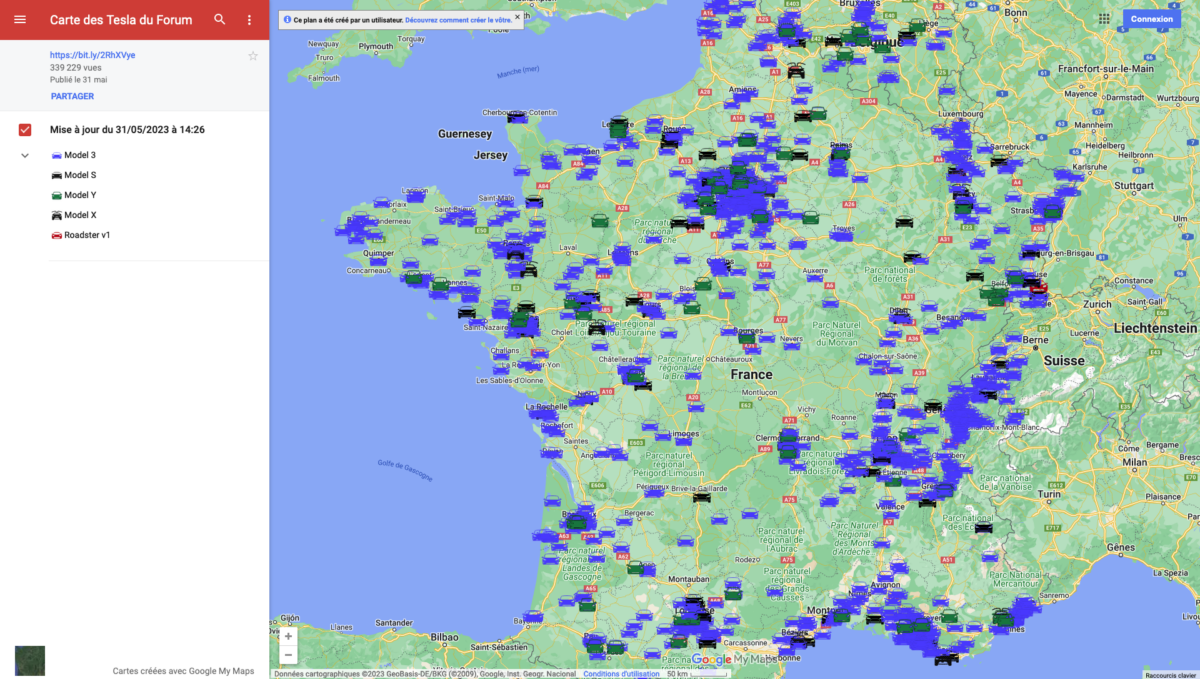Click the info icon in the banner
This screenshot has height=679, width=1200.
[287, 19]
